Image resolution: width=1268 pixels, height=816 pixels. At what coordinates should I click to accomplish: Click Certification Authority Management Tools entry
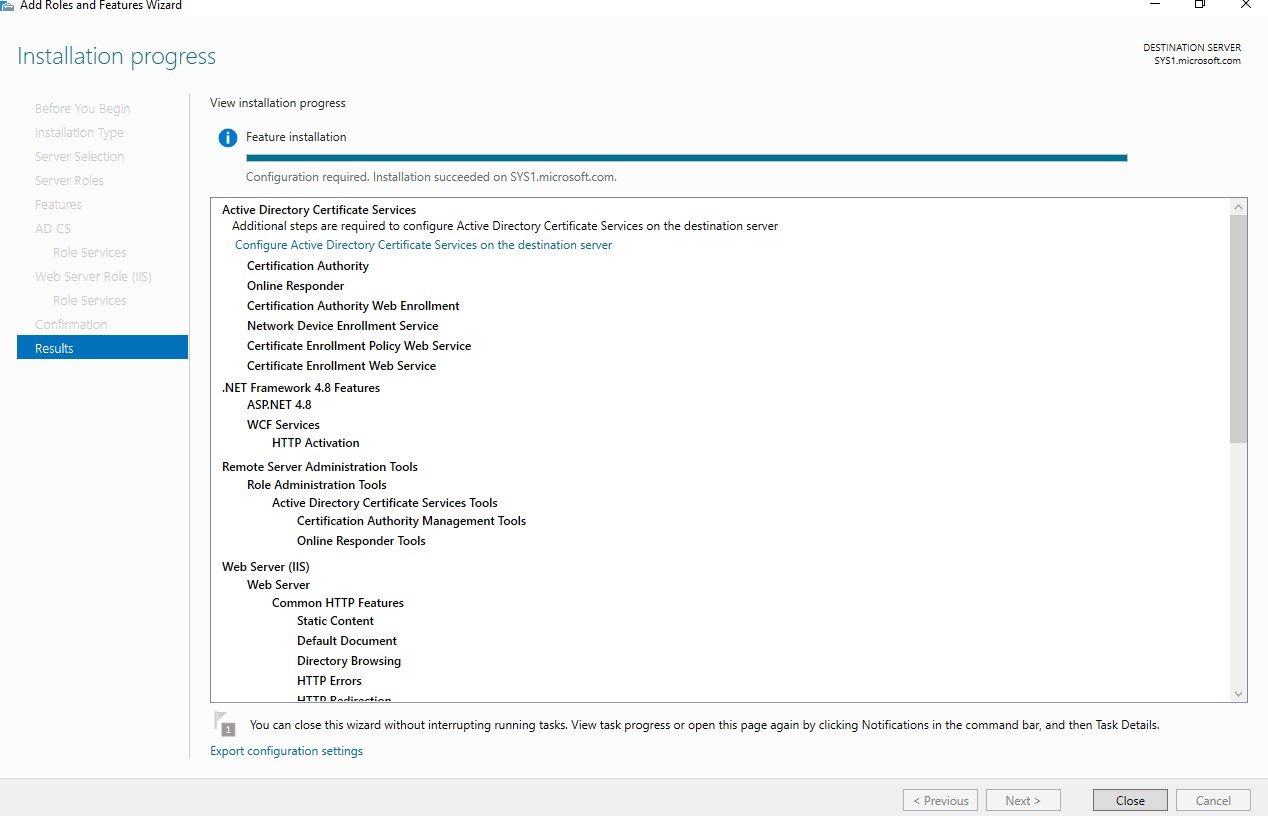[x=411, y=521]
